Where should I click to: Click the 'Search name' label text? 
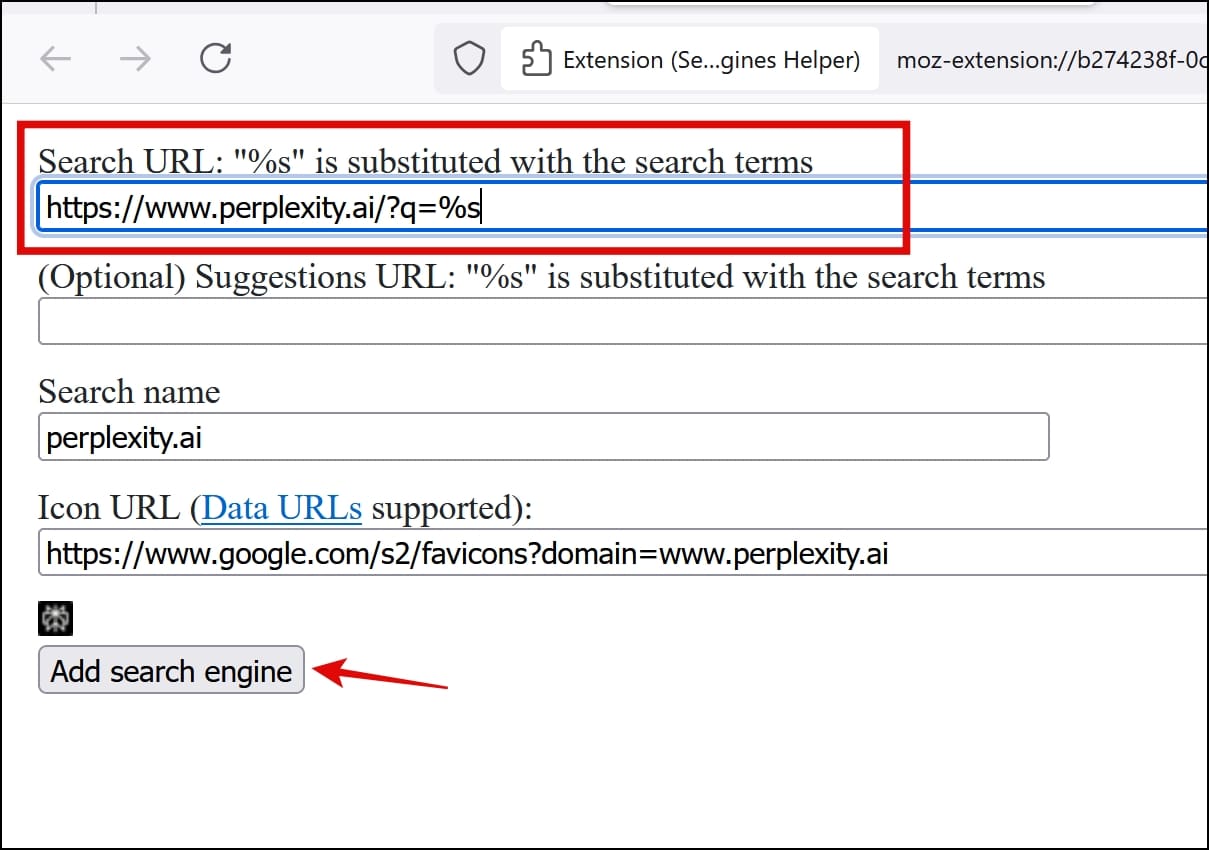pyautogui.click(x=129, y=391)
